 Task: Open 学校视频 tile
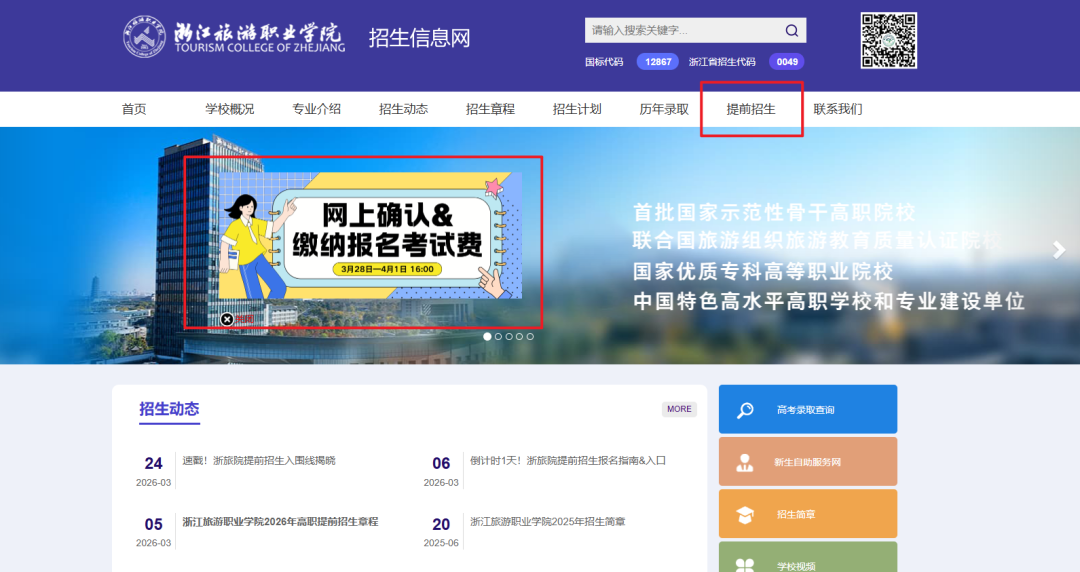coord(807,562)
